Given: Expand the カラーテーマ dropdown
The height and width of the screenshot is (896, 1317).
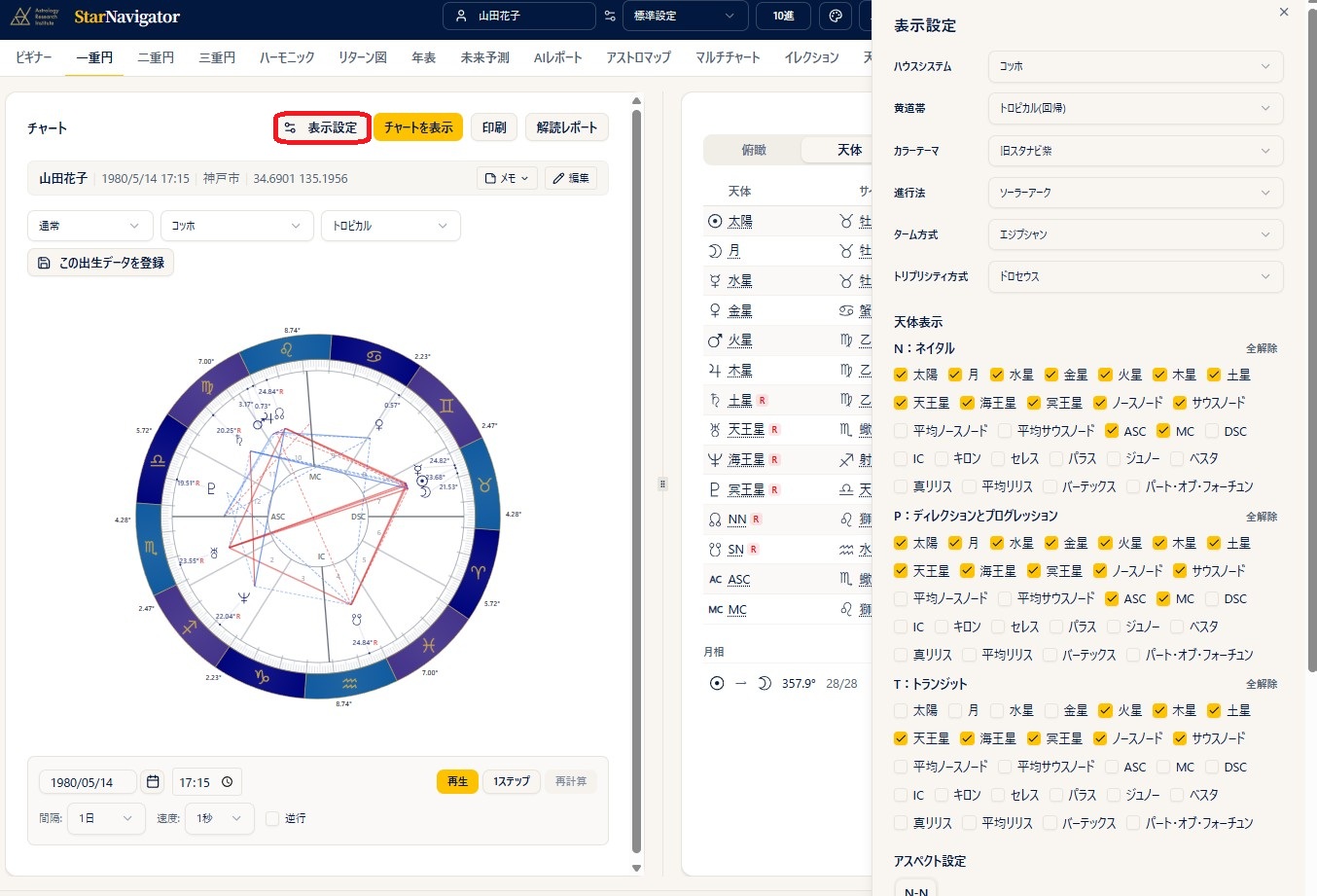Looking at the screenshot, I should click(1135, 151).
